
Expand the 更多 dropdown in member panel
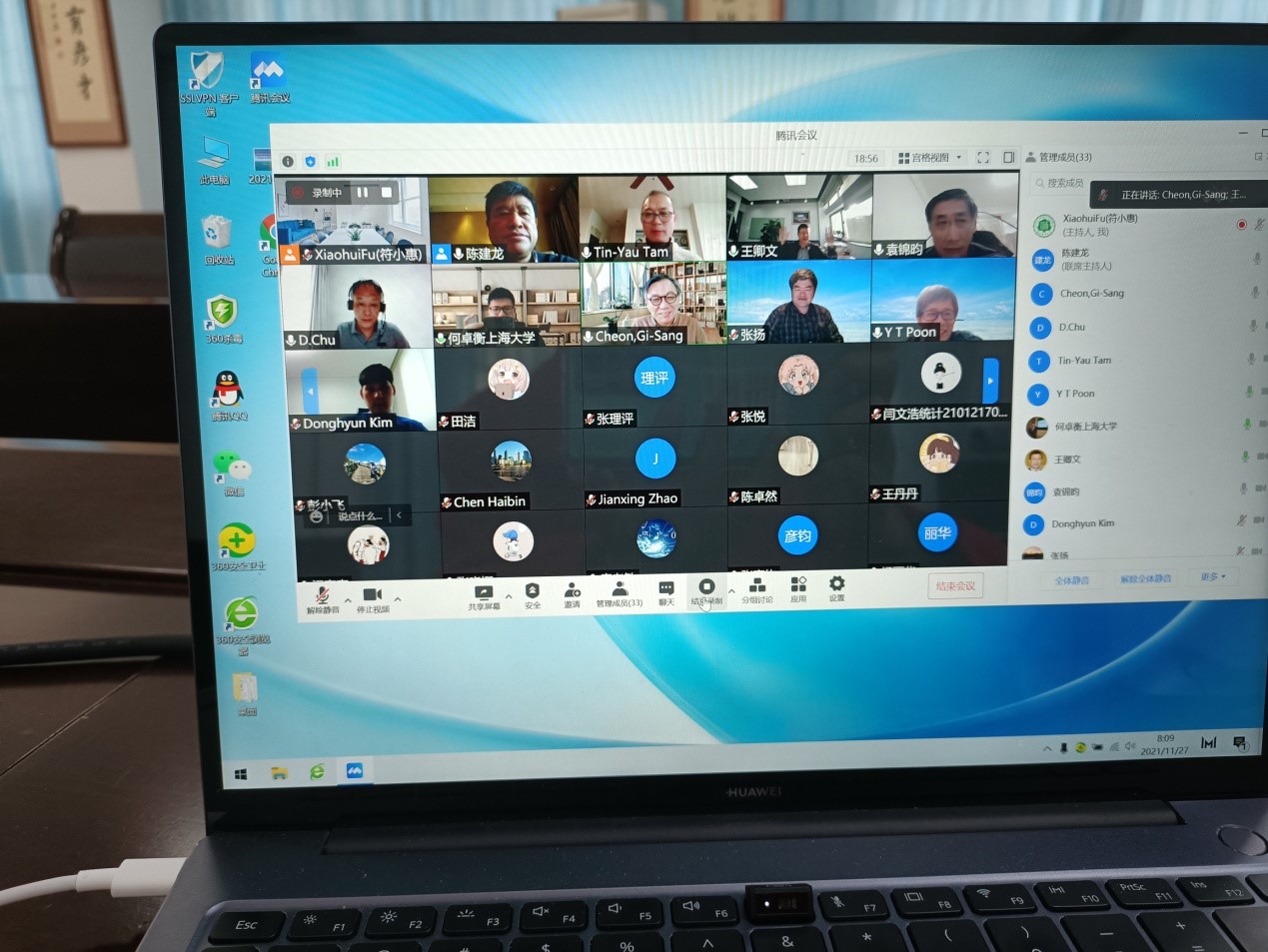coord(1212,577)
